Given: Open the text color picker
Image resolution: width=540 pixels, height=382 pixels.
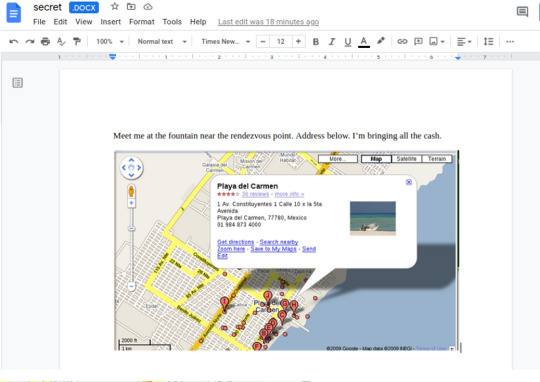Looking at the screenshot, I should (364, 42).
